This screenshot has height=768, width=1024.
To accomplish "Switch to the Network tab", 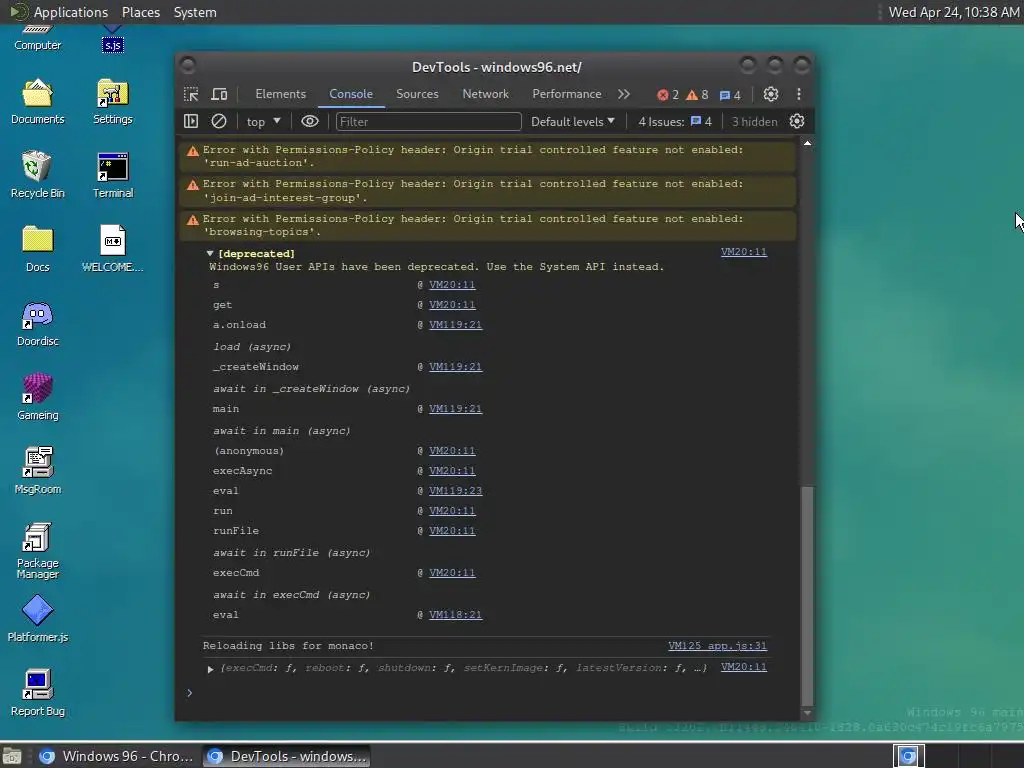I will [485, 94].
